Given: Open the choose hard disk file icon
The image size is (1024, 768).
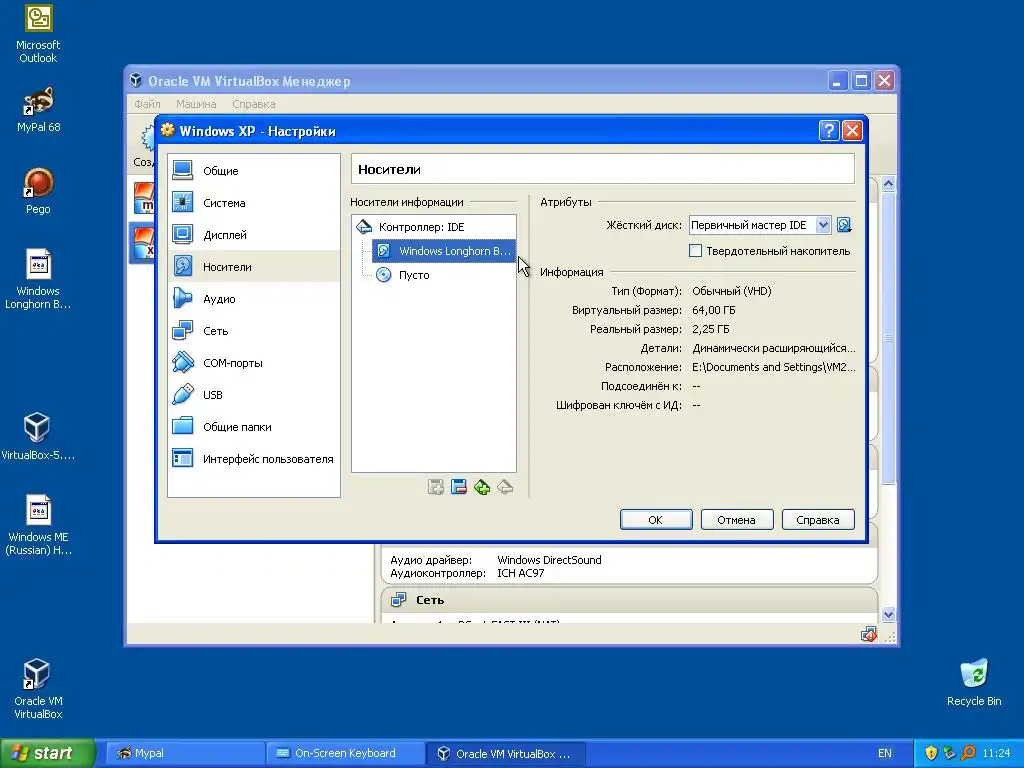Looking at the screenshot, I should tap(844, 225).
